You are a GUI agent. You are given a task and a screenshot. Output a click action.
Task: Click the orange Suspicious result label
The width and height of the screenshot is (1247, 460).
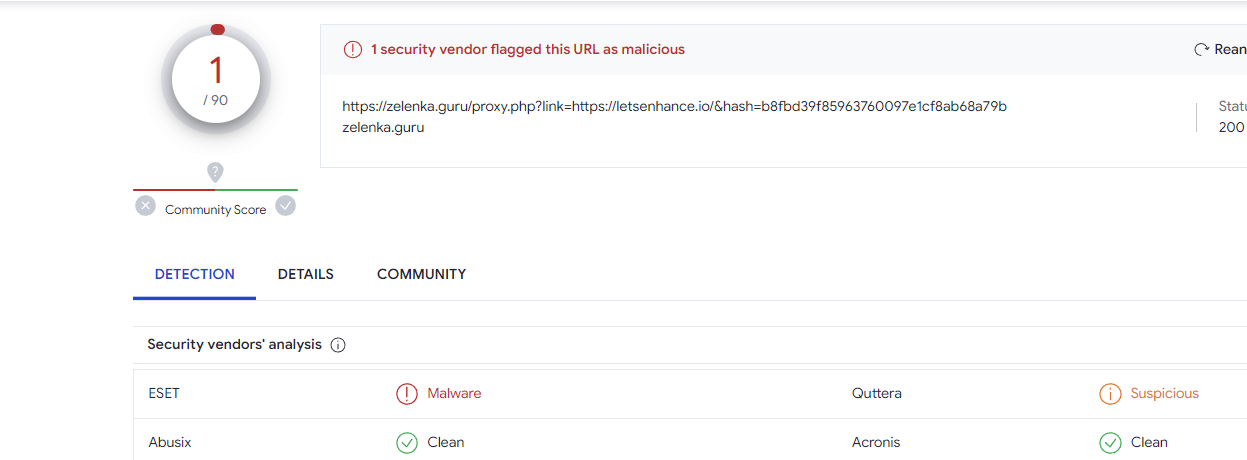click(1164, 394)
